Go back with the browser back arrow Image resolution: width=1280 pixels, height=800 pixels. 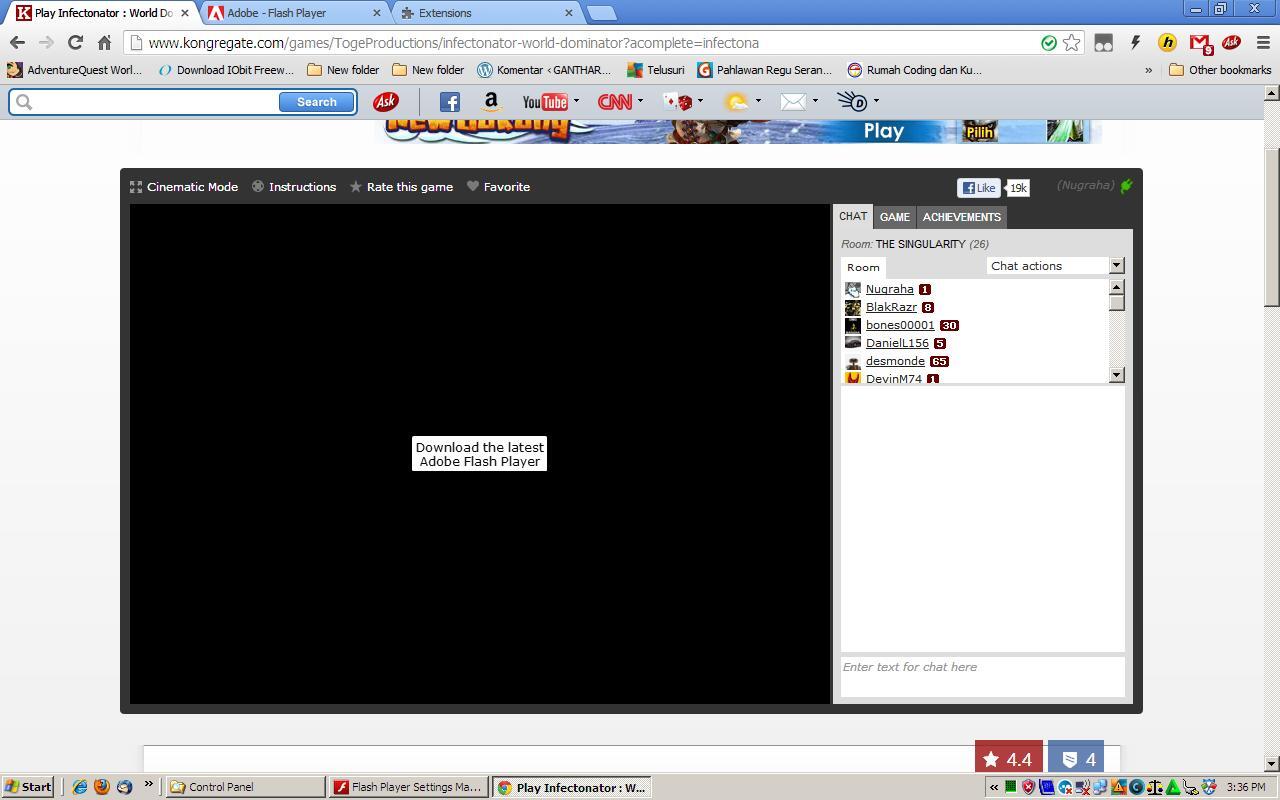17,42
